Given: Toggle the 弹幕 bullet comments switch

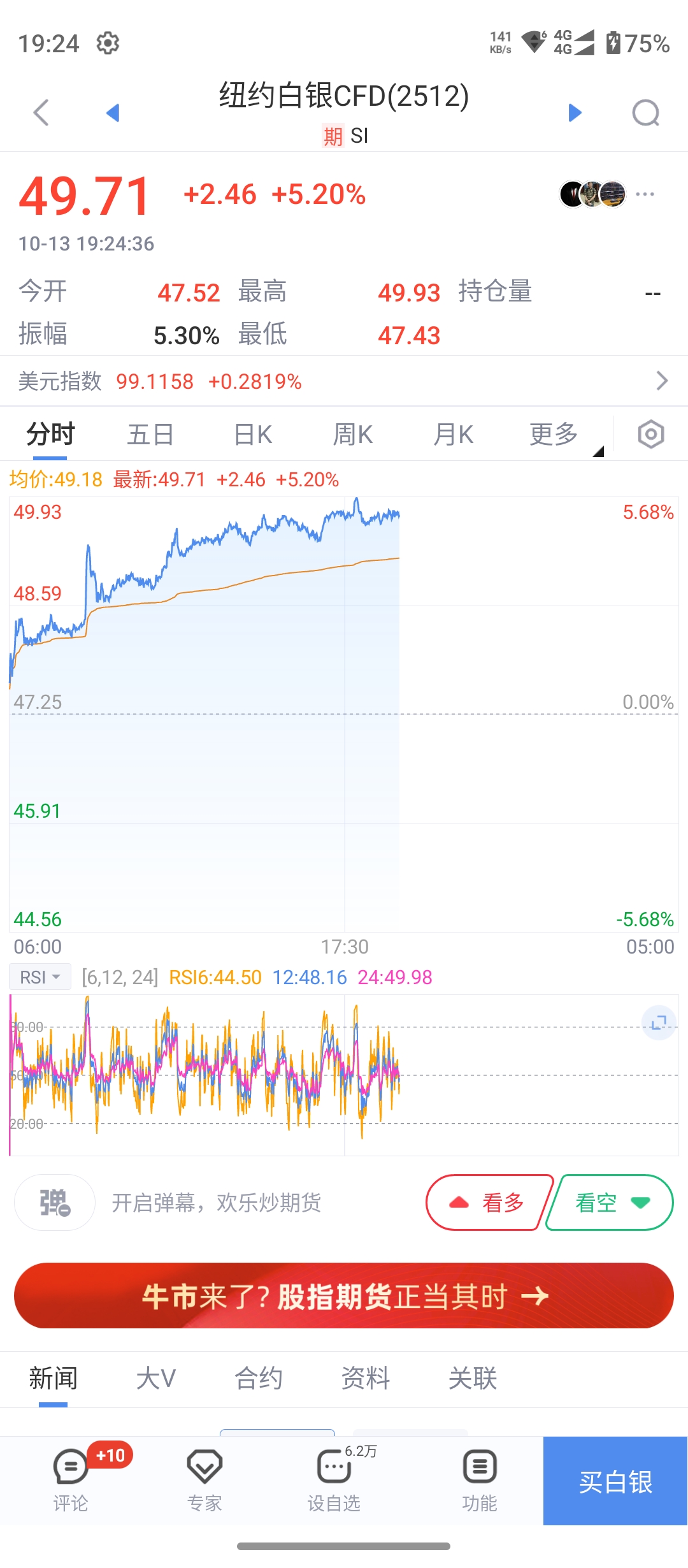Looking at the screenshot, I should point(55,1203).
